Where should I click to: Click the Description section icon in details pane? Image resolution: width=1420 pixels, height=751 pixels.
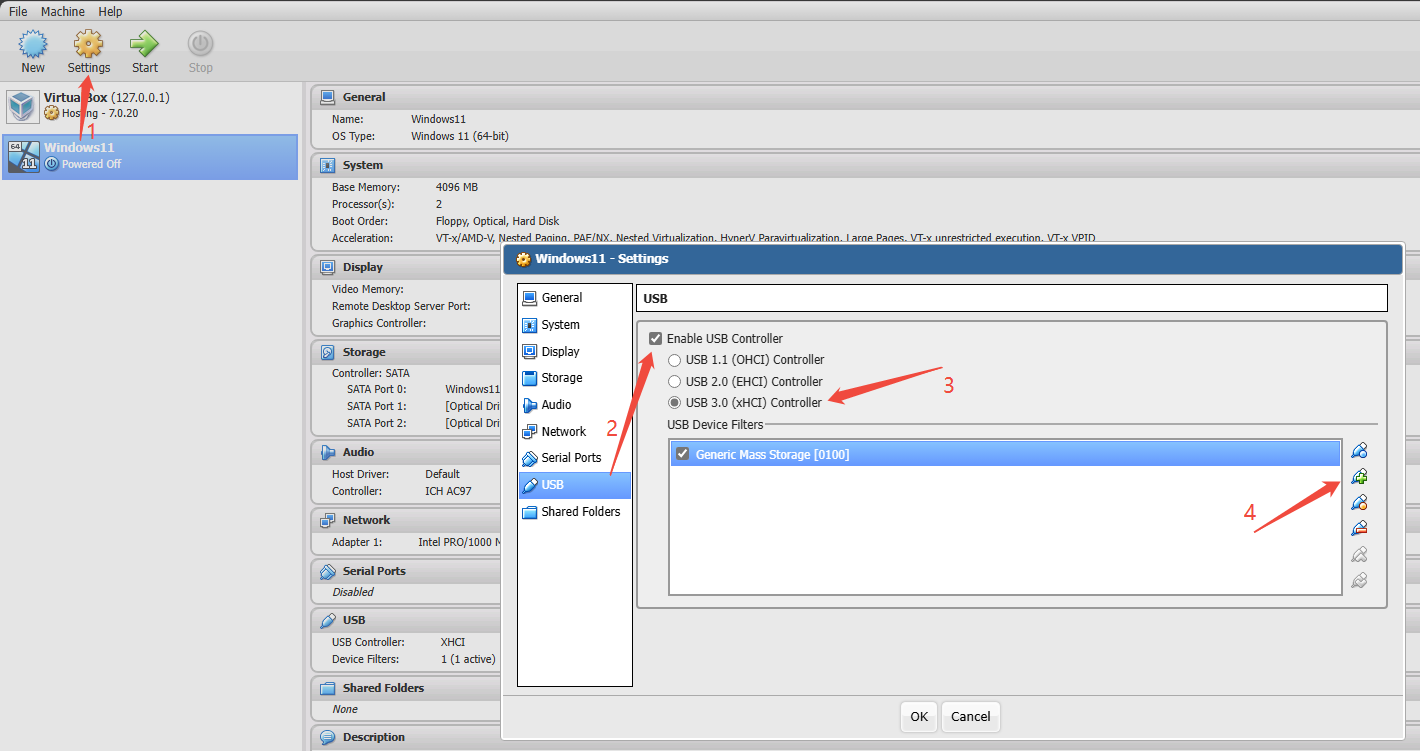[327, 737]
